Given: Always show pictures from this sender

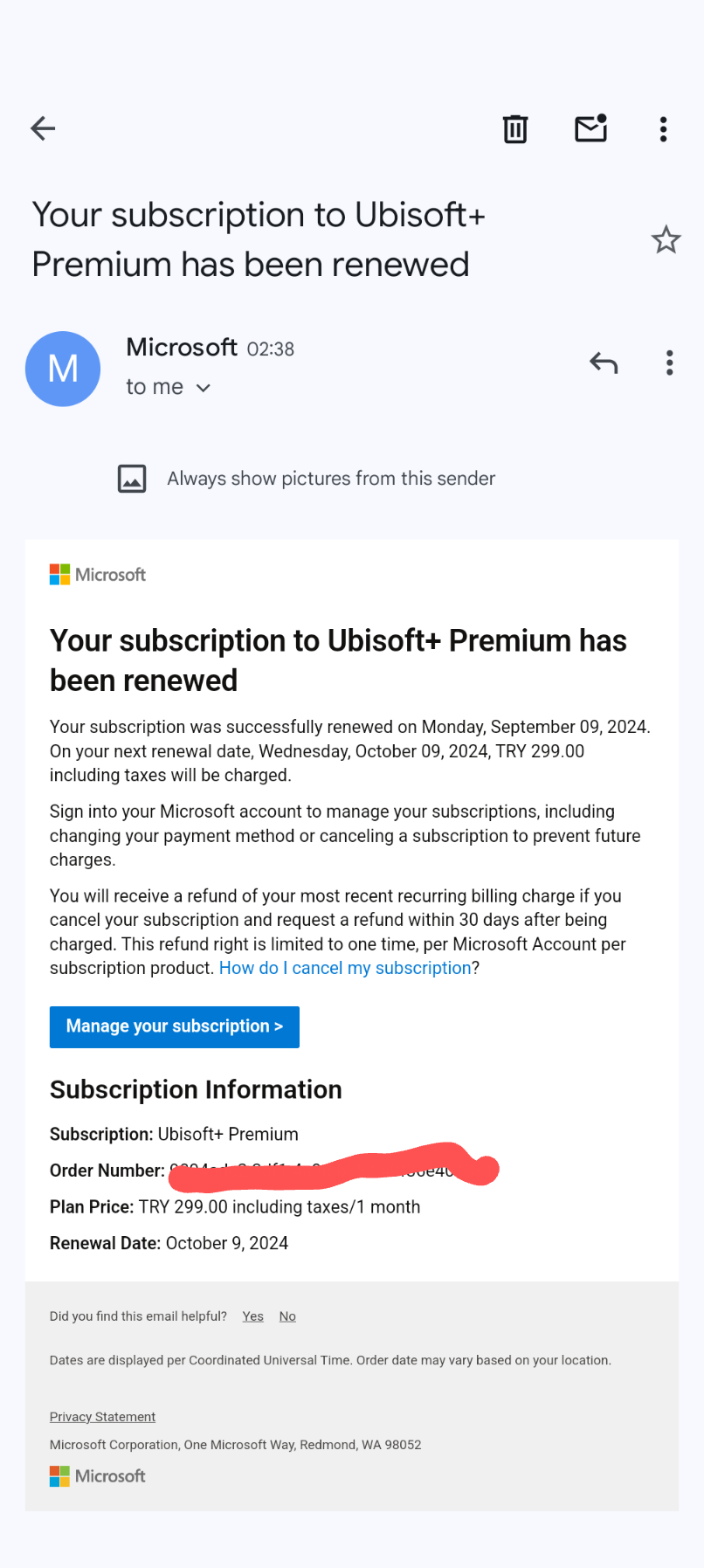Looking at the screenshot, I should coord(331,479).
